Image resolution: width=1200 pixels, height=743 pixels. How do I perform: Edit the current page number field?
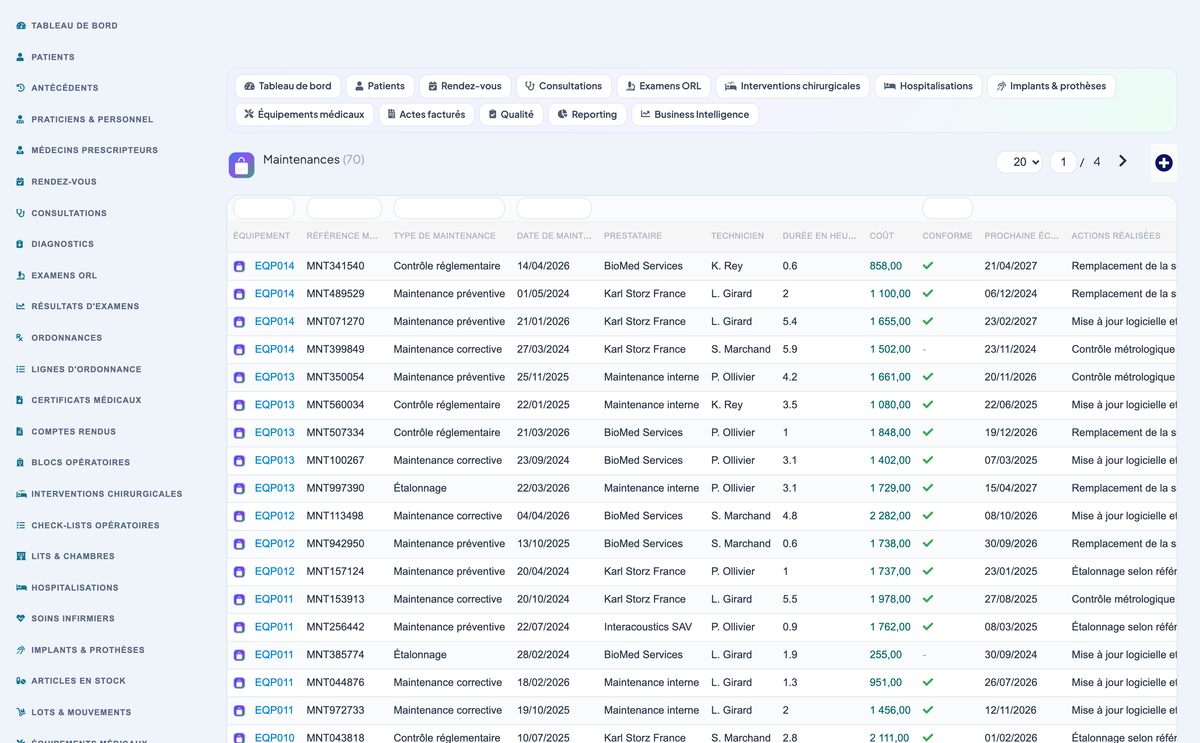click(x=1063, y=162)
